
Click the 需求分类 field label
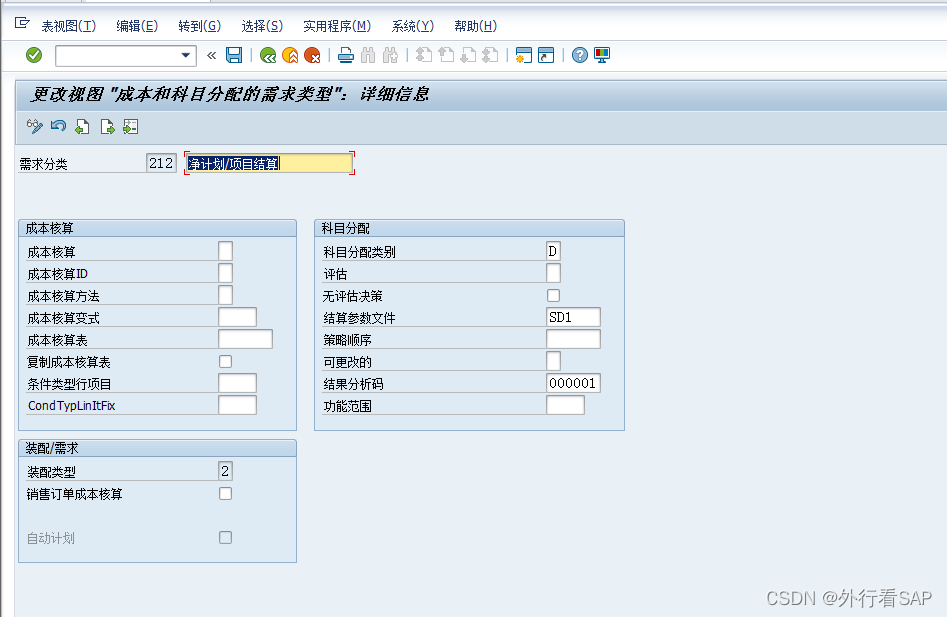pyautogui.click(x=43, y=164)
